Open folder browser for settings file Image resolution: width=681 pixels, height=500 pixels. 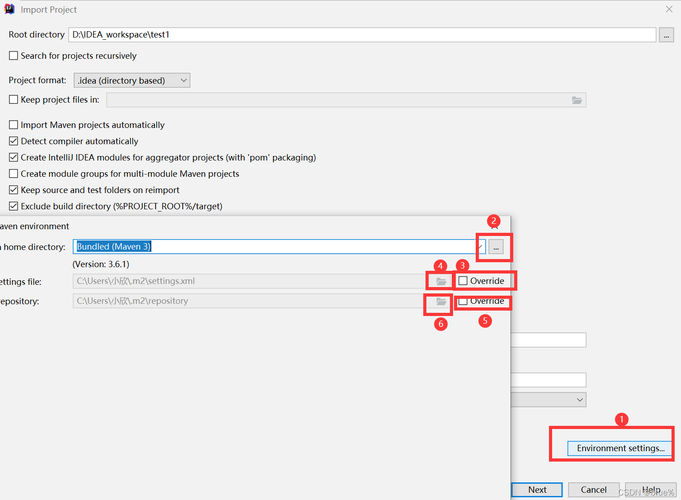pos(440,281)
